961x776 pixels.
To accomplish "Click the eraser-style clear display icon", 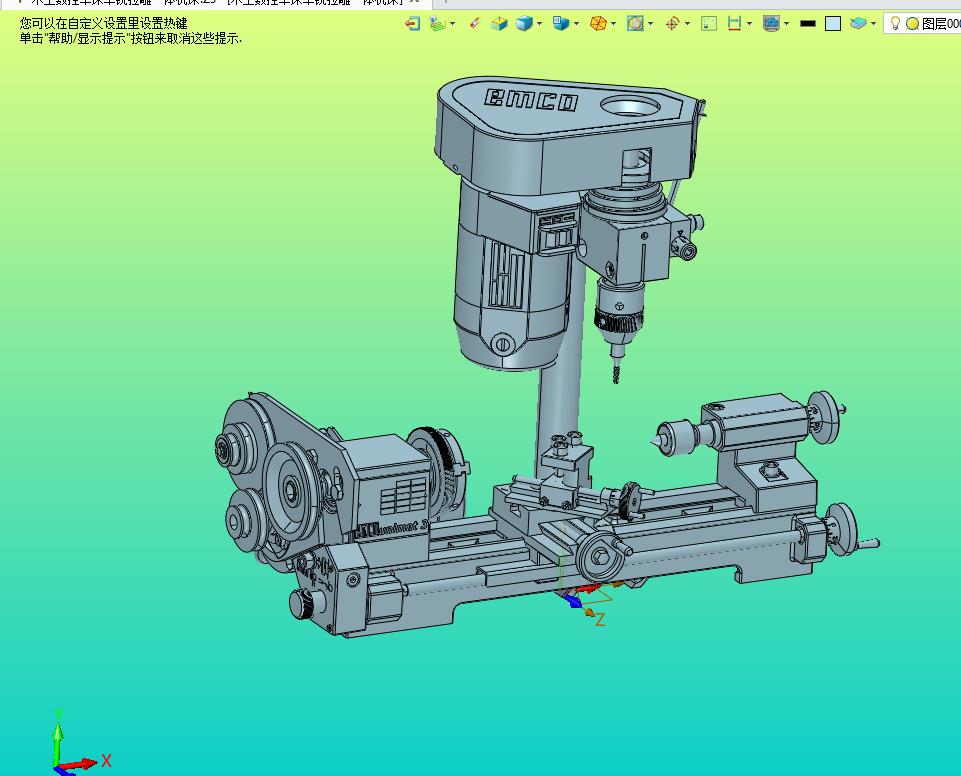I will 474,23.
